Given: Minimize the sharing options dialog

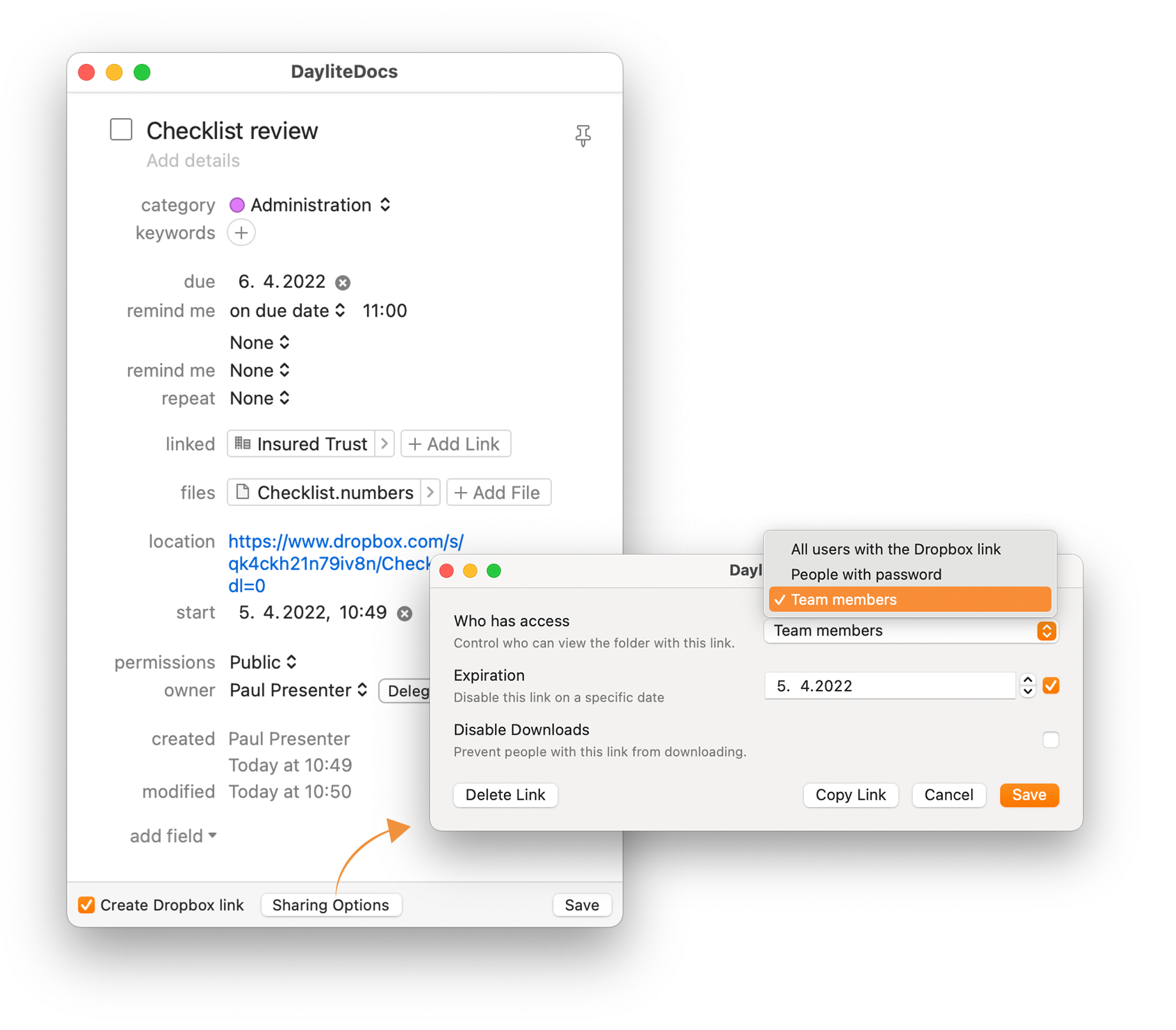Looking at the screenshot, I should 470,571.
